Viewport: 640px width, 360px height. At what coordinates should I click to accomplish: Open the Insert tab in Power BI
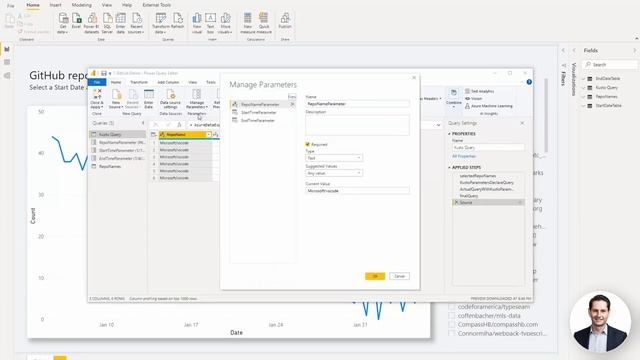point(56,5)
